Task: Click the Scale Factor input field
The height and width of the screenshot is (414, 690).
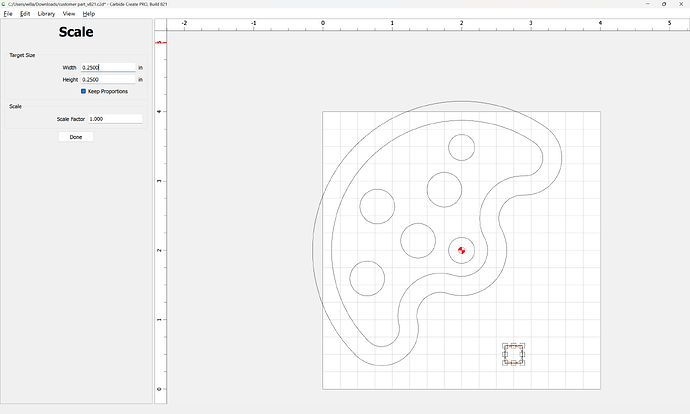Action: pos(115,118)
